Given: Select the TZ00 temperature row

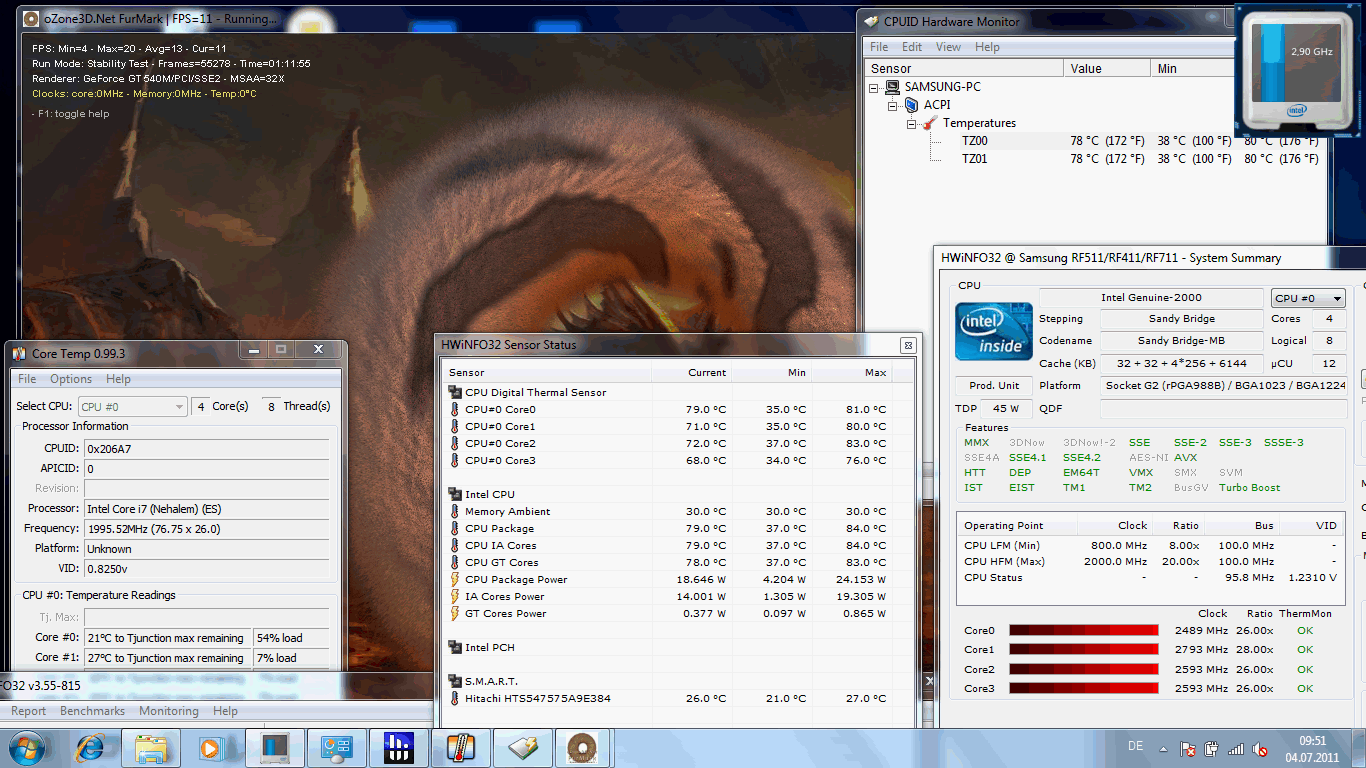Looking at the screenshot, I should [1095, 141].
